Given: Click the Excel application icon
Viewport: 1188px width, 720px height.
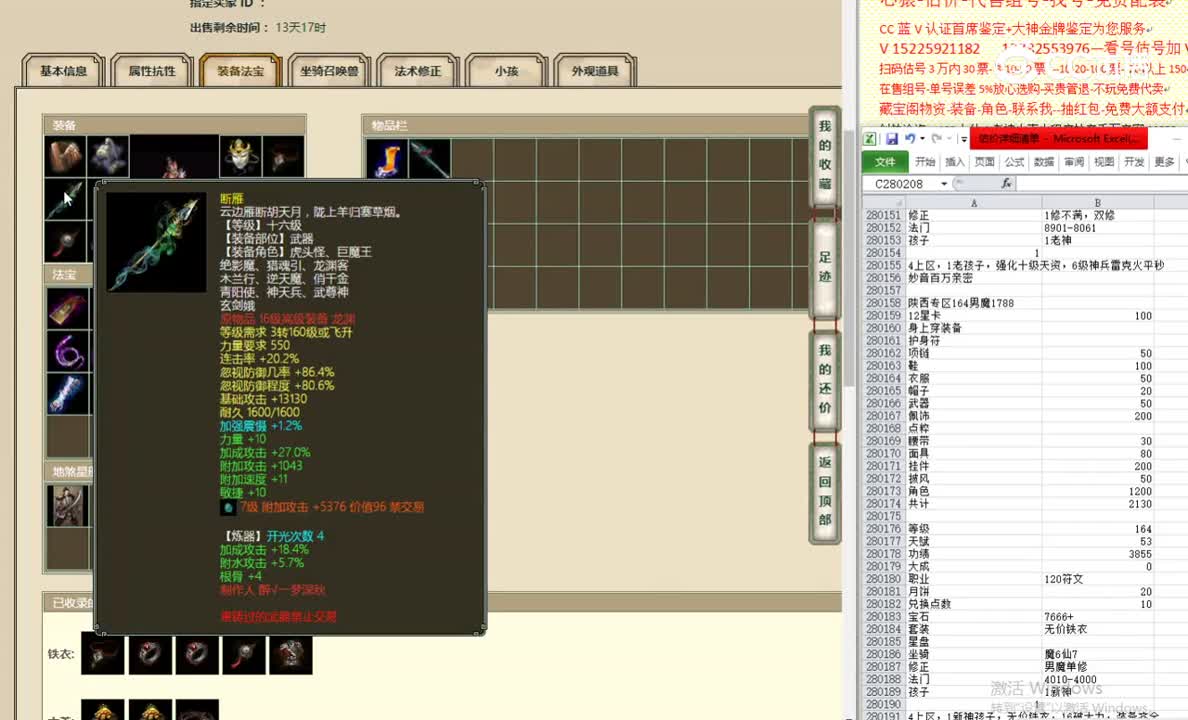Looking at the screenshot, I should (x=870, y=139).
